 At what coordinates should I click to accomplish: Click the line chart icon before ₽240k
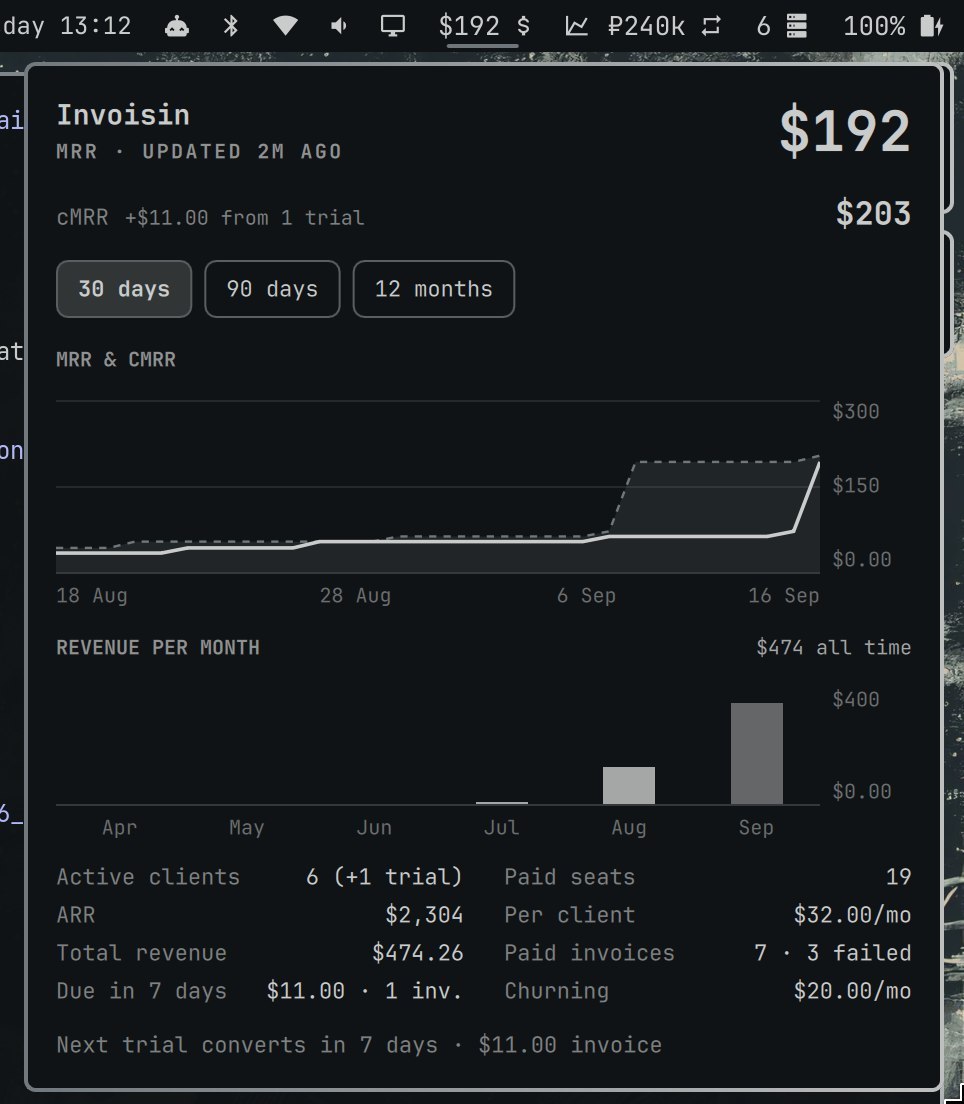pos(576,27)
